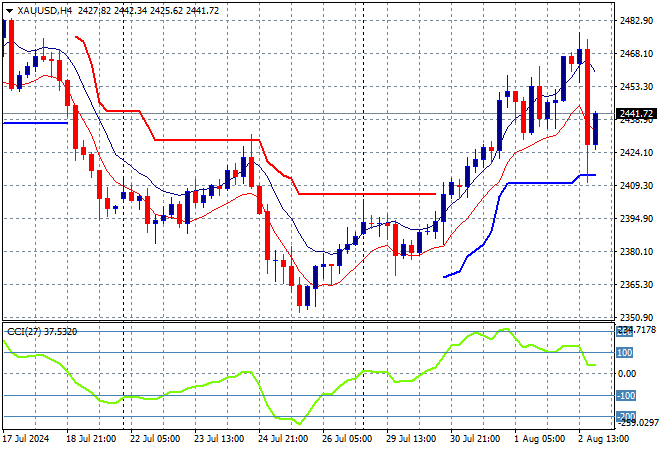Viewport: 660px width, 450px height.
Task: Click the 2424.10 price axis label
Action: pyautogui.click(x=636, y=152)
